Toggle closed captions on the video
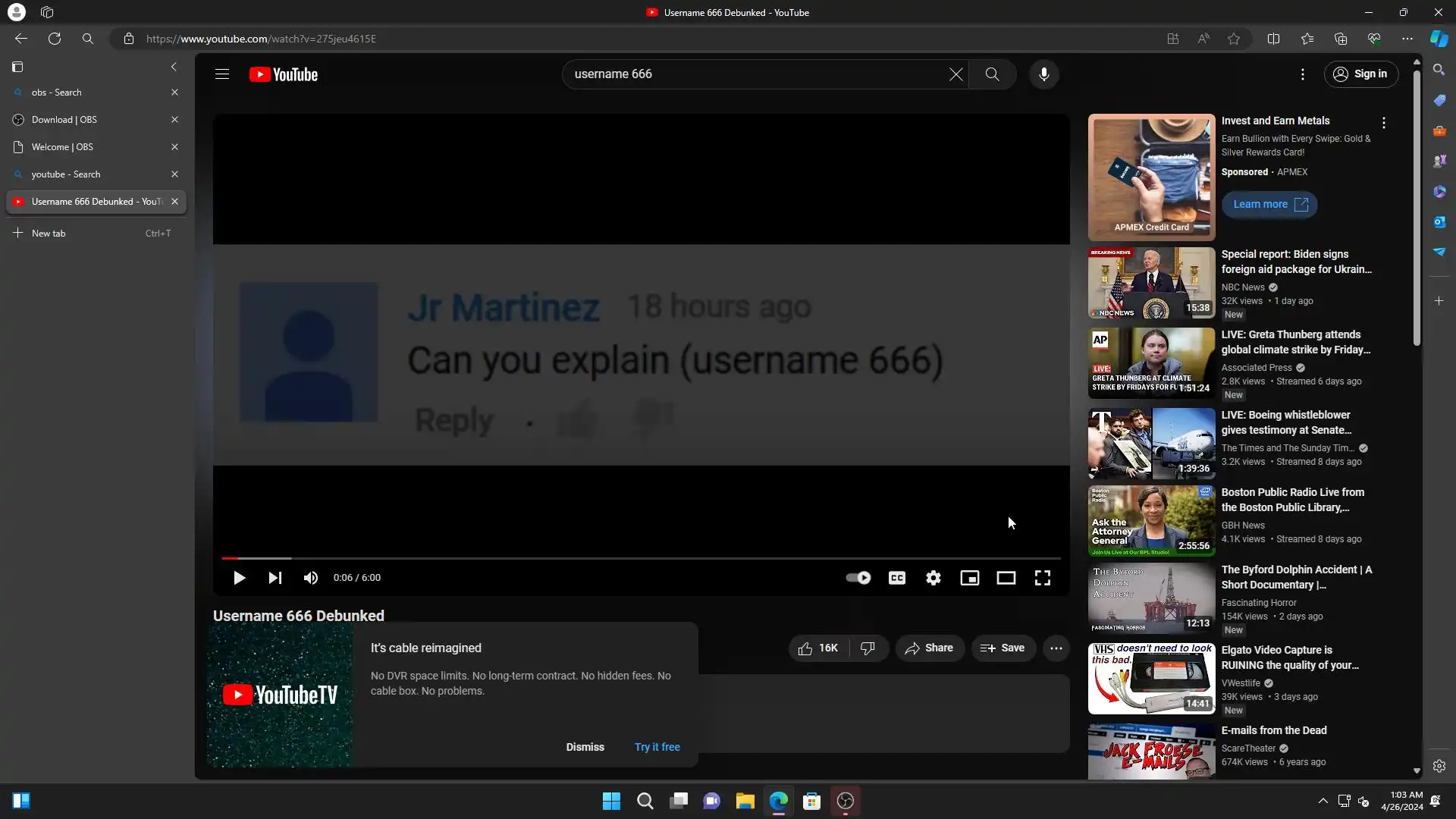Screen dimensions: 1456x819 pos(896,578)
